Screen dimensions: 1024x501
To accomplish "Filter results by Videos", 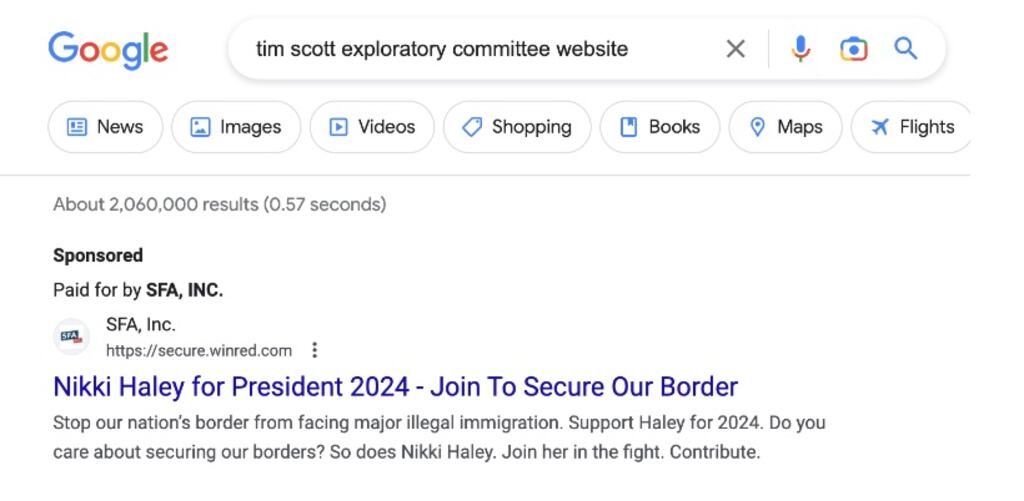I will 372,127.
